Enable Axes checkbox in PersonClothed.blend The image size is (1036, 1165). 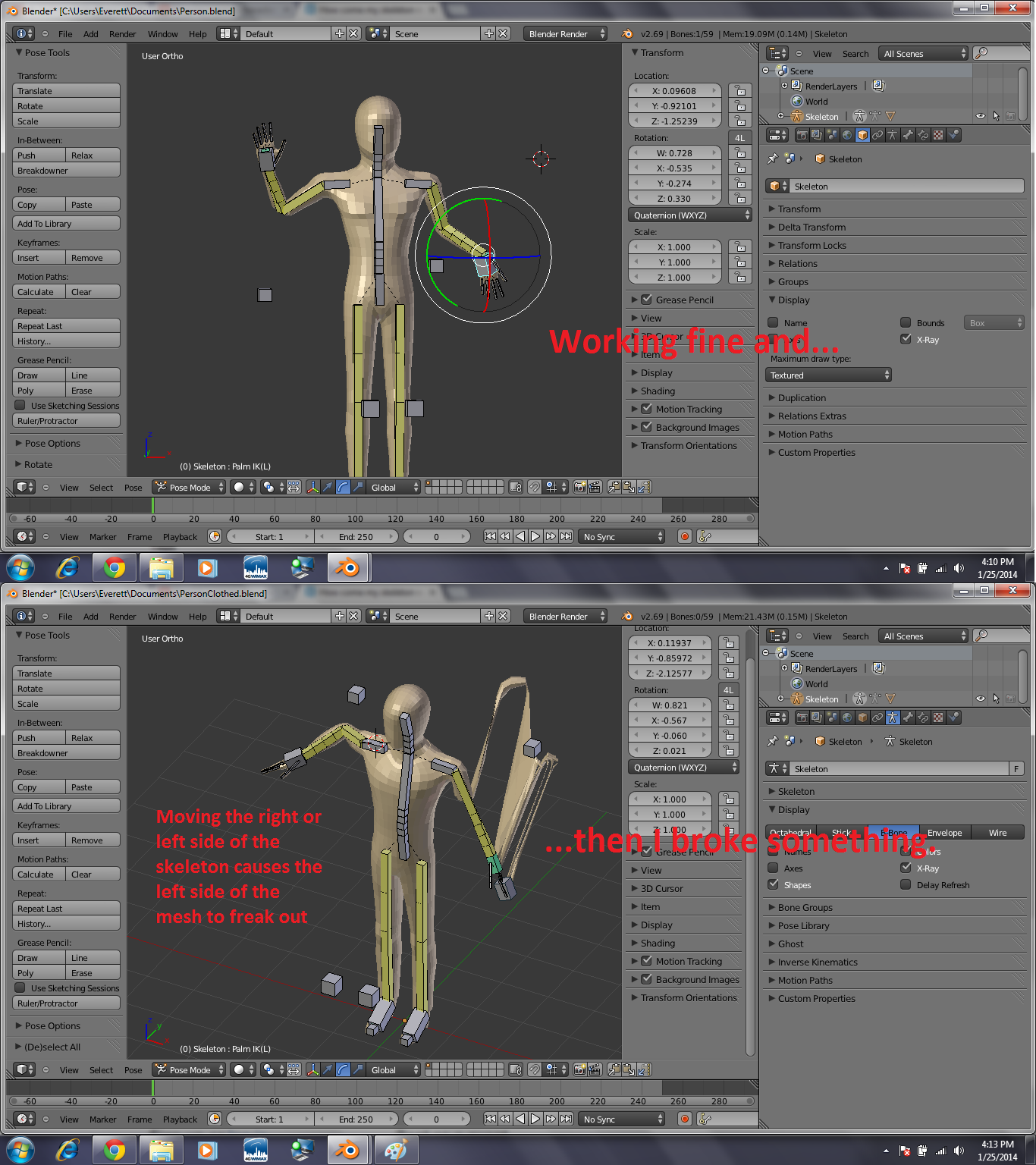pyautogui.click(x=773, y=868)
